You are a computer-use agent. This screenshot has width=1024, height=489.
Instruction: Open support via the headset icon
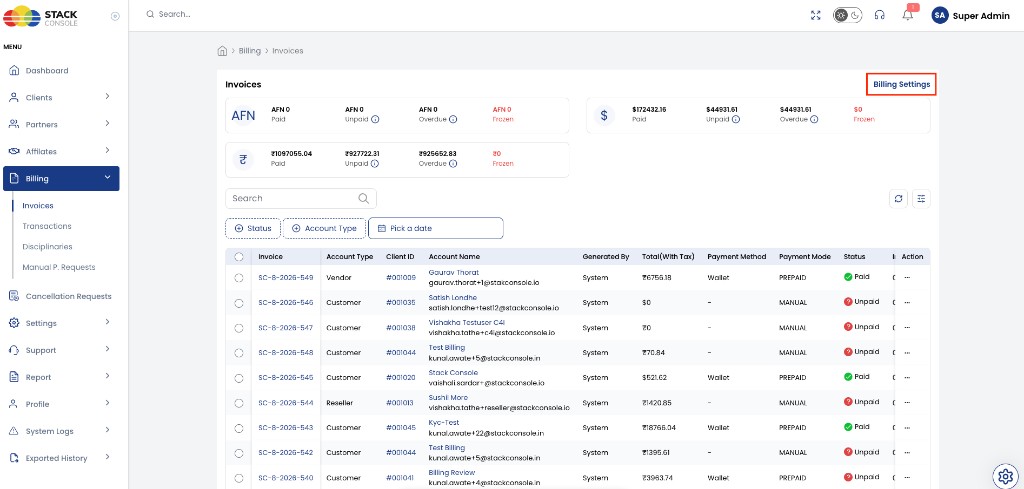[880, 15]
